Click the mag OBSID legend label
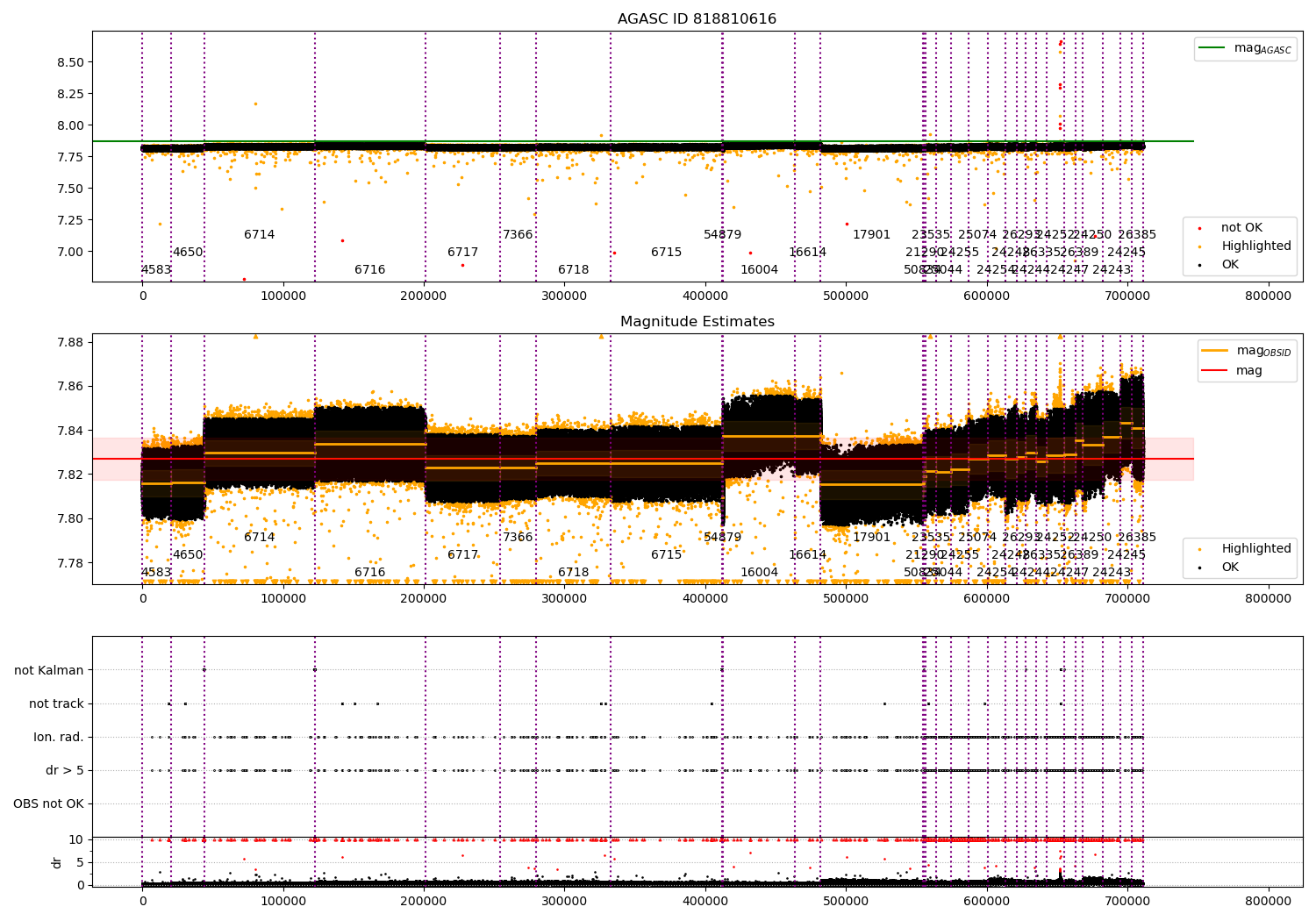The image size is (1316, 921). tap(1263, 351)
